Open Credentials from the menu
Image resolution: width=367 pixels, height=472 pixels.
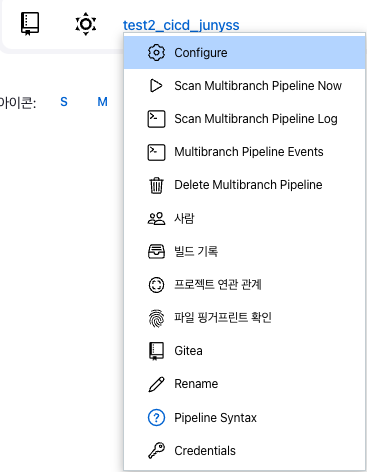coord(244,450)
